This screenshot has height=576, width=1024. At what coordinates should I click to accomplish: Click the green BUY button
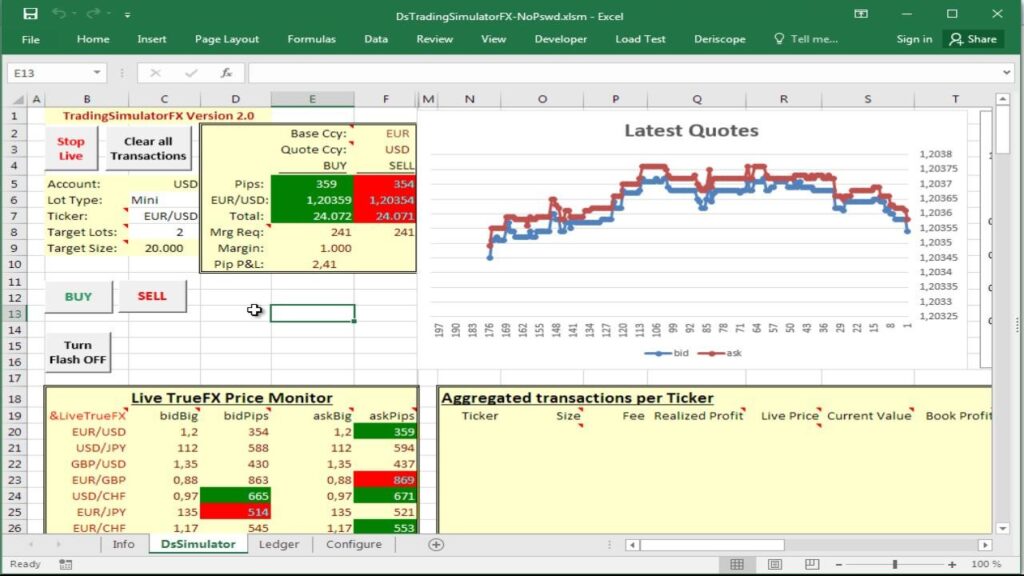pyautogui.click(x=78, y=296)
